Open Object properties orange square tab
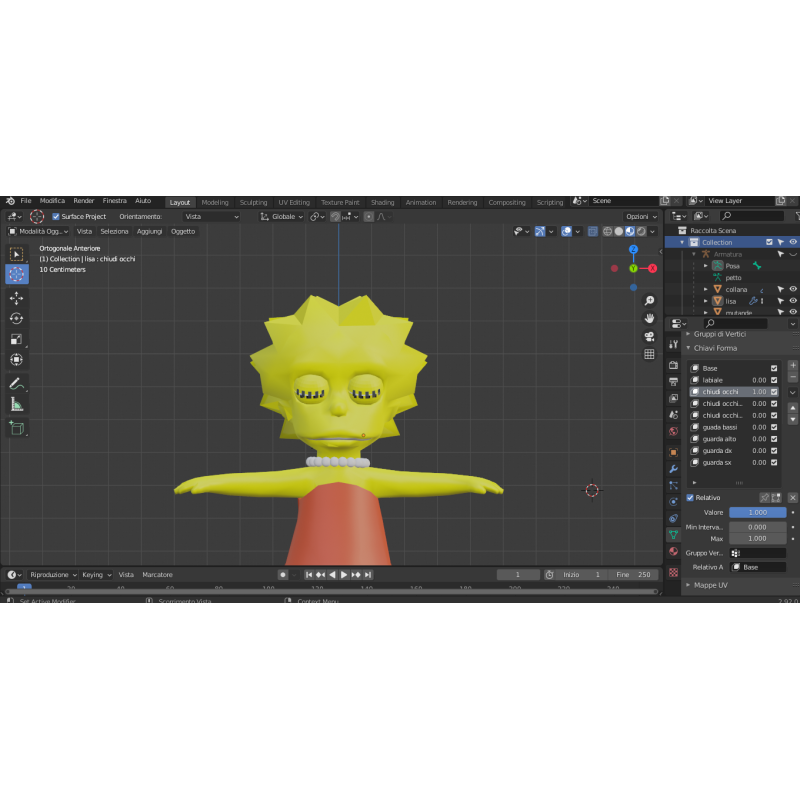The image size is (800, 800). (x=673, y=452)
